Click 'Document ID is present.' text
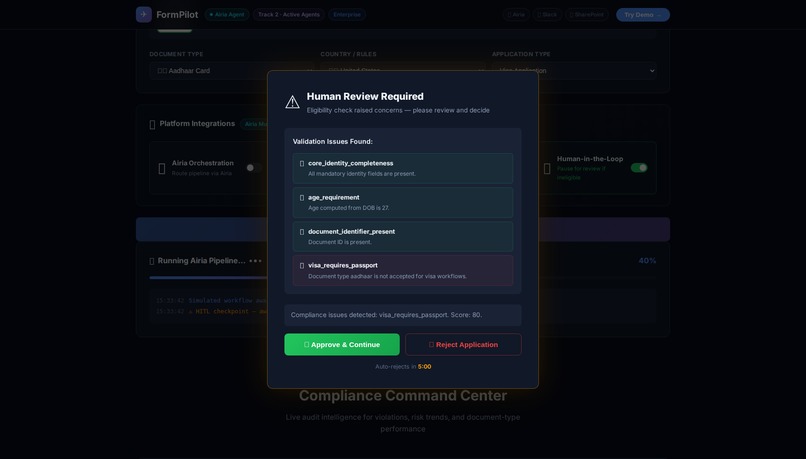 coord(340,242)
